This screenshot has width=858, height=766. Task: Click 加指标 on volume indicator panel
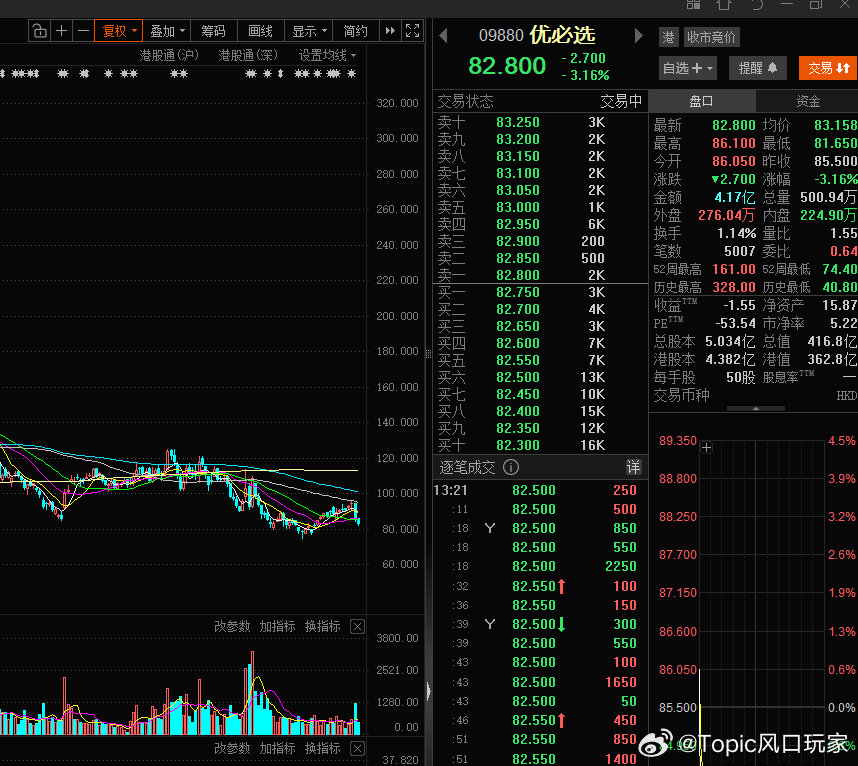pos(277,626)
